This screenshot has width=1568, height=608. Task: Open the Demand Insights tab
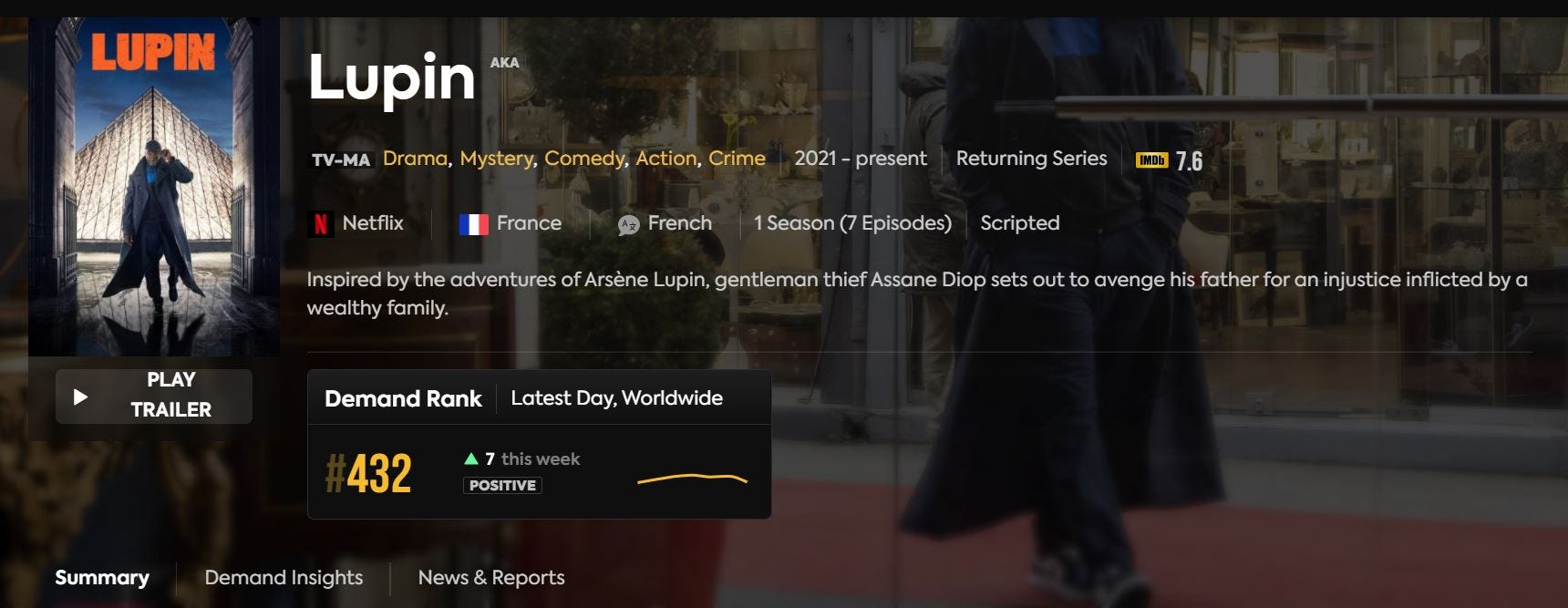point(284,578)
